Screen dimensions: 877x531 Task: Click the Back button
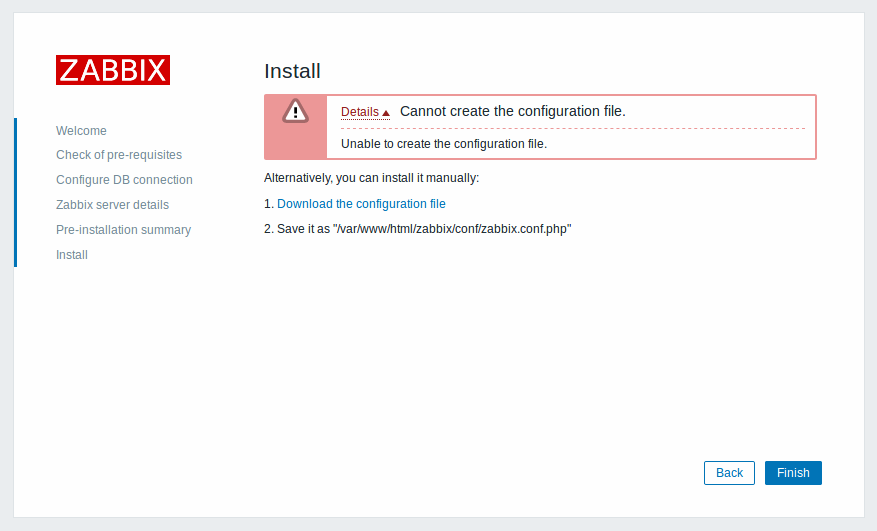729,473
